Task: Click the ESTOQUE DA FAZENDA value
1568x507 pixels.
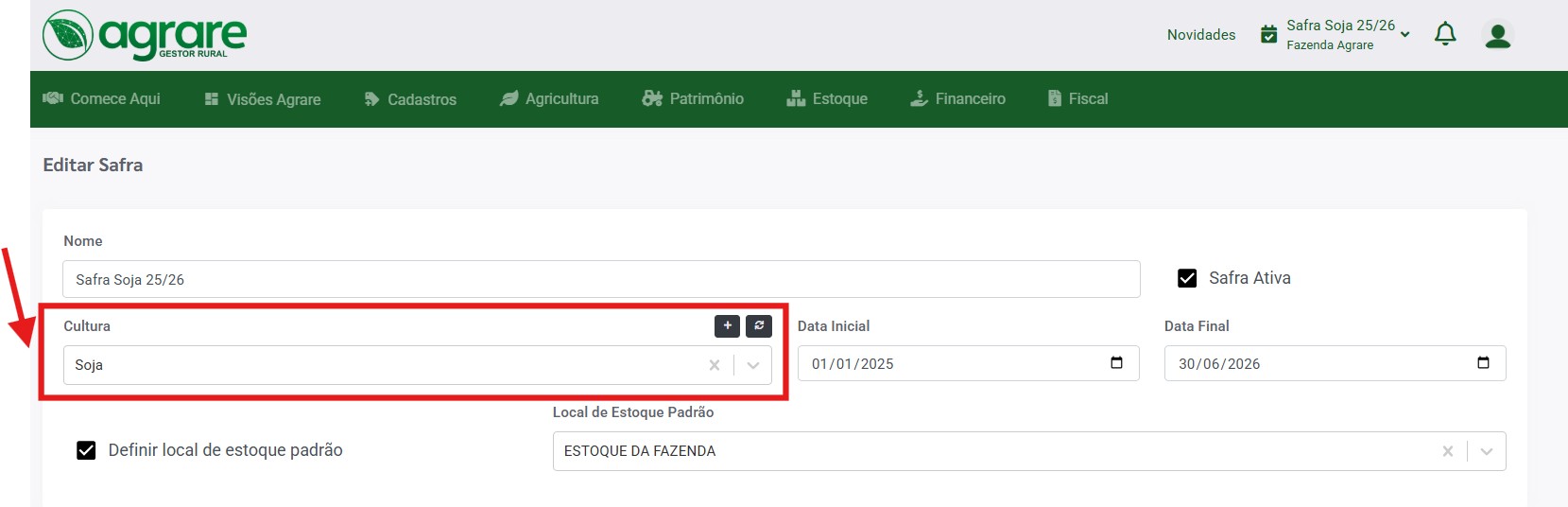Action: click(640, 451)
